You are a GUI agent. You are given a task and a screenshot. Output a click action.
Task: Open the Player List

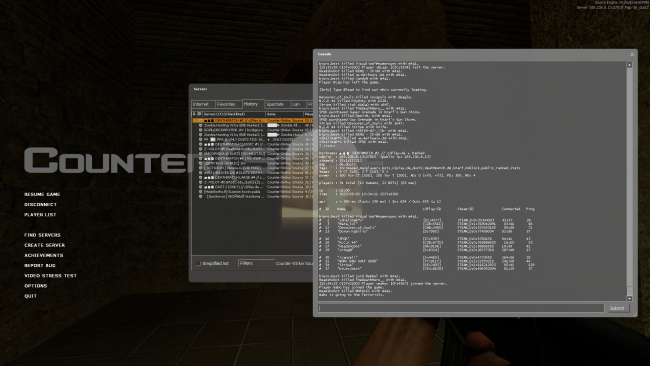click(40, 215)
